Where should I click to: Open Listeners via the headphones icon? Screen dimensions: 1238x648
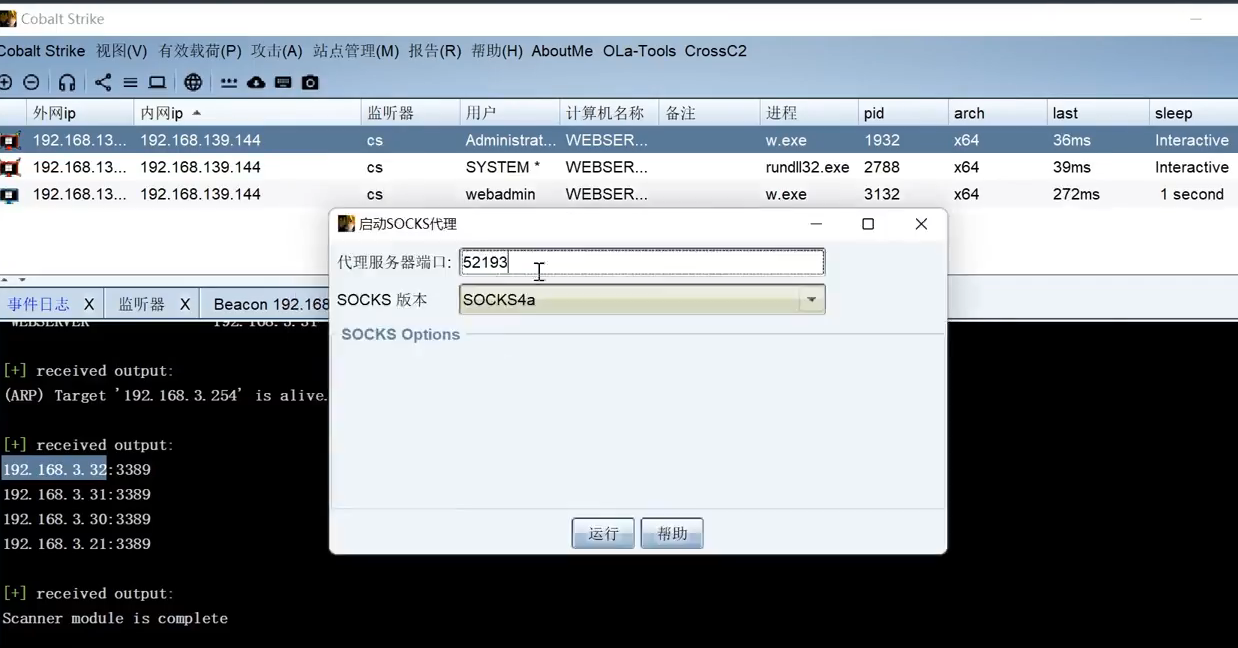(x=67, y=82)
